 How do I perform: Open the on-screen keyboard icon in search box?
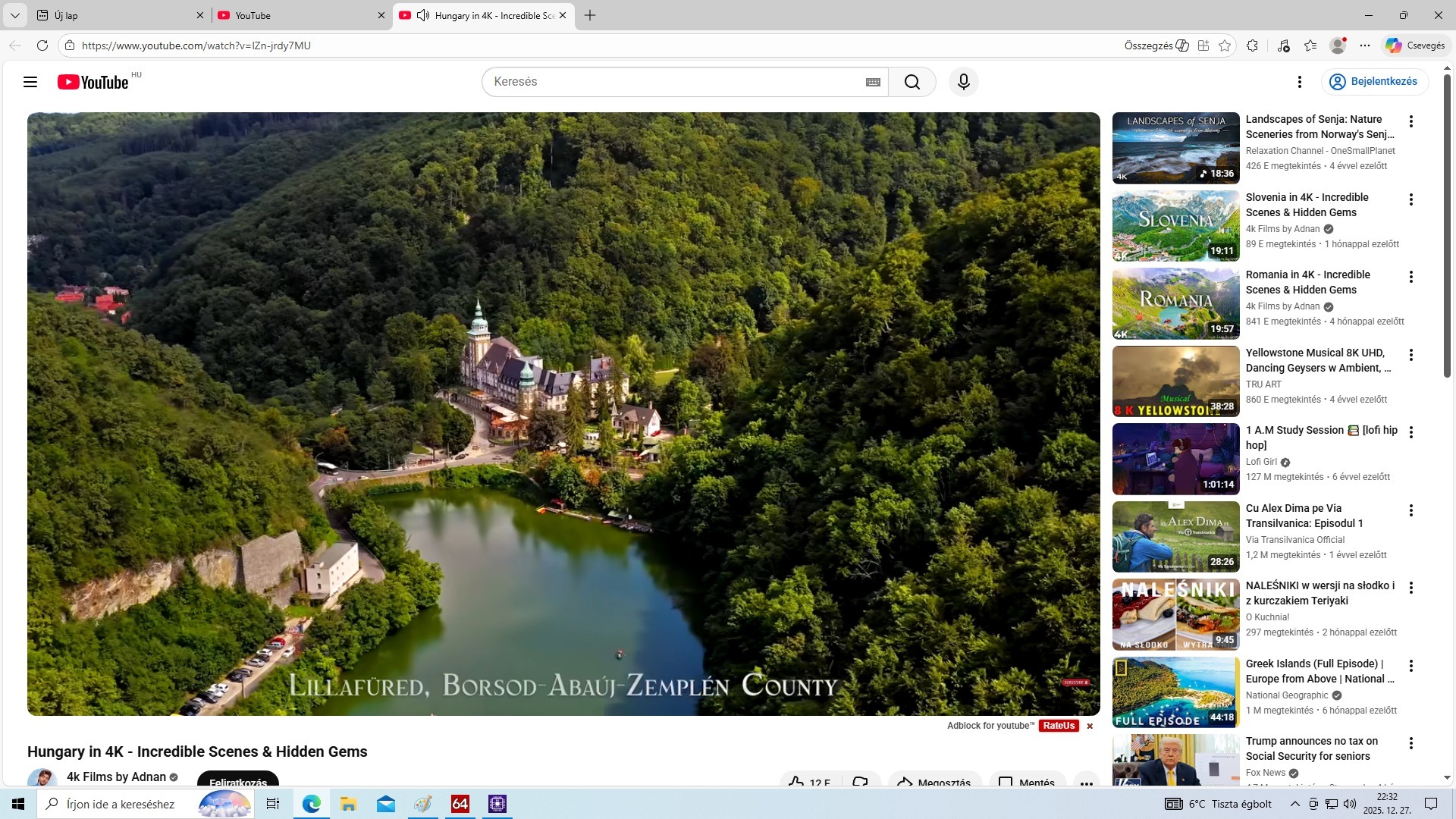click(x=873, y=82)
